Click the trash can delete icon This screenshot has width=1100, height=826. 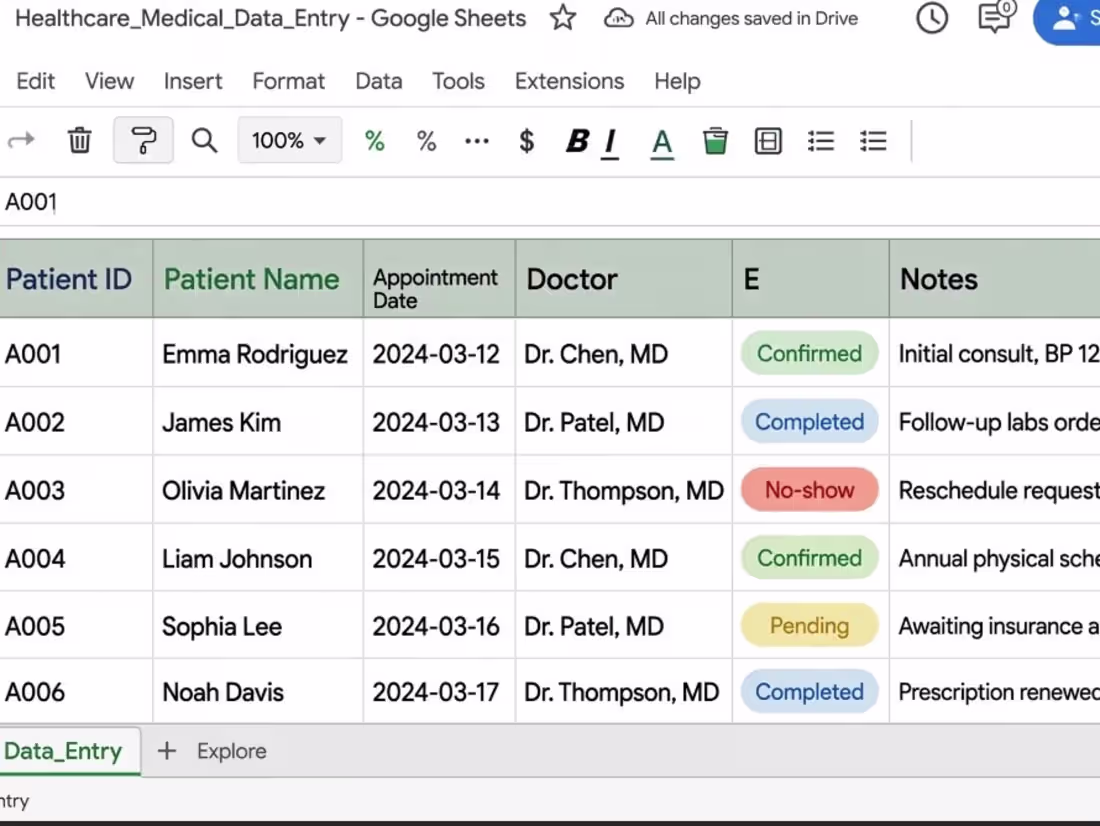coord(79,140)
